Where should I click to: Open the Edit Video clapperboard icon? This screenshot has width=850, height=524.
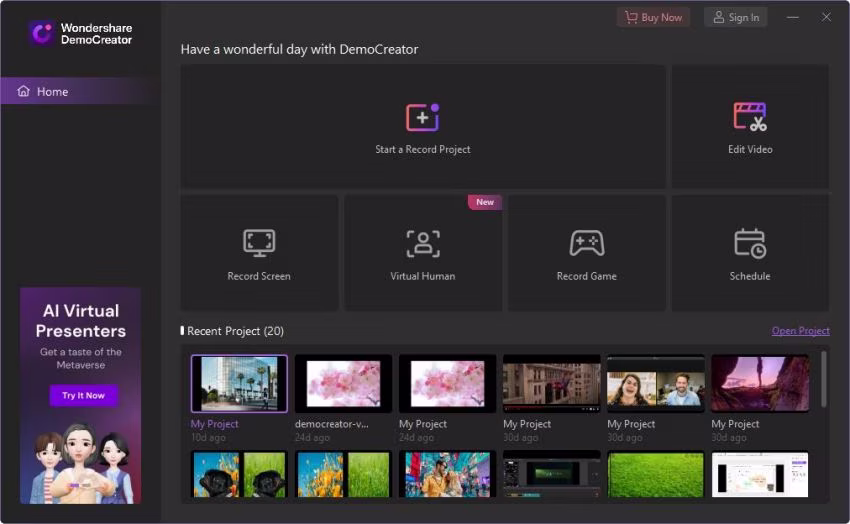point(750,117)
